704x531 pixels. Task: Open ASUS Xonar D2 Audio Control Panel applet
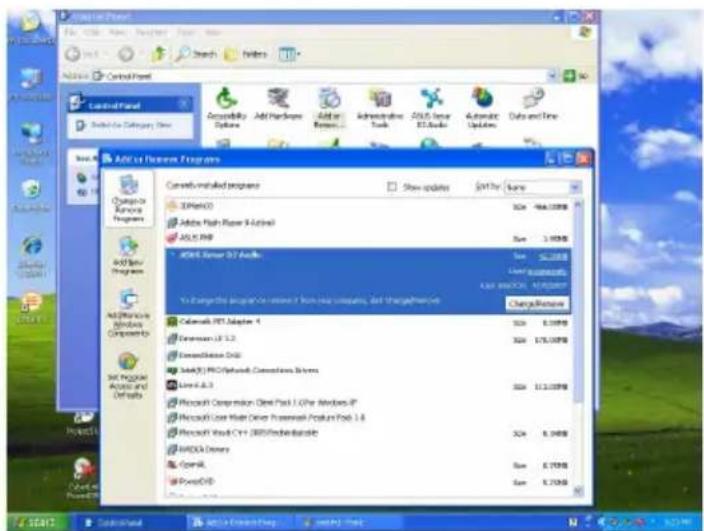tap(431, 108)
